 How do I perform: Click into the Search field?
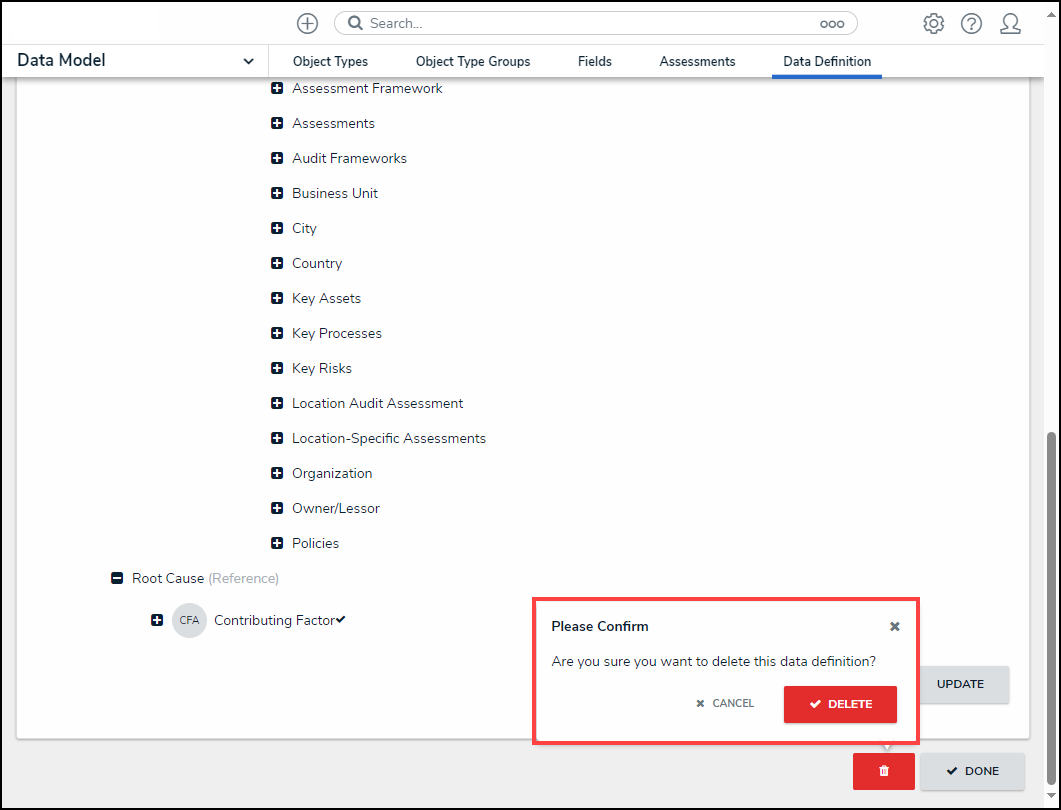point(590,23)
